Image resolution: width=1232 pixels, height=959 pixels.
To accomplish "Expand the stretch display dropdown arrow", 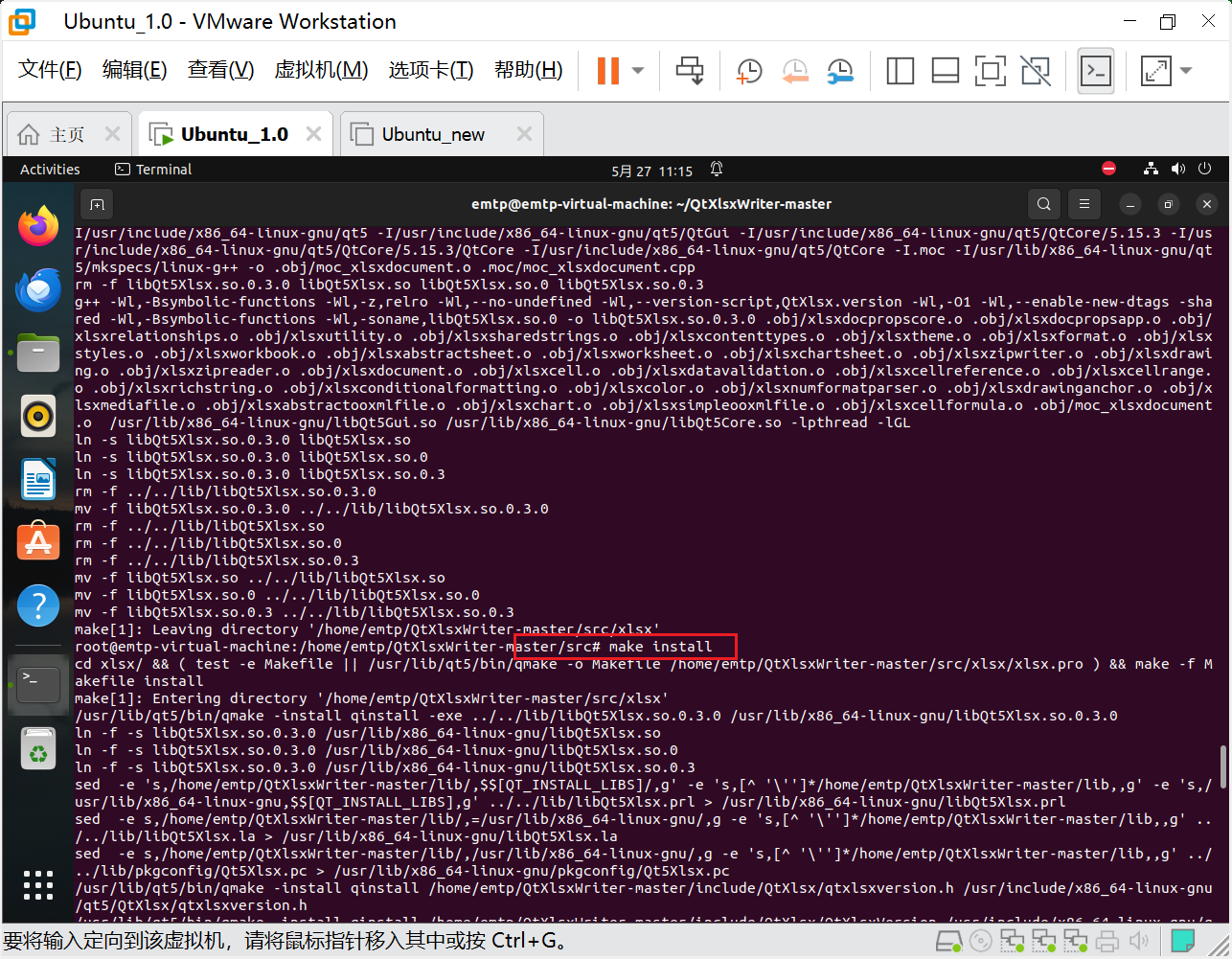I will point(1186,71).
